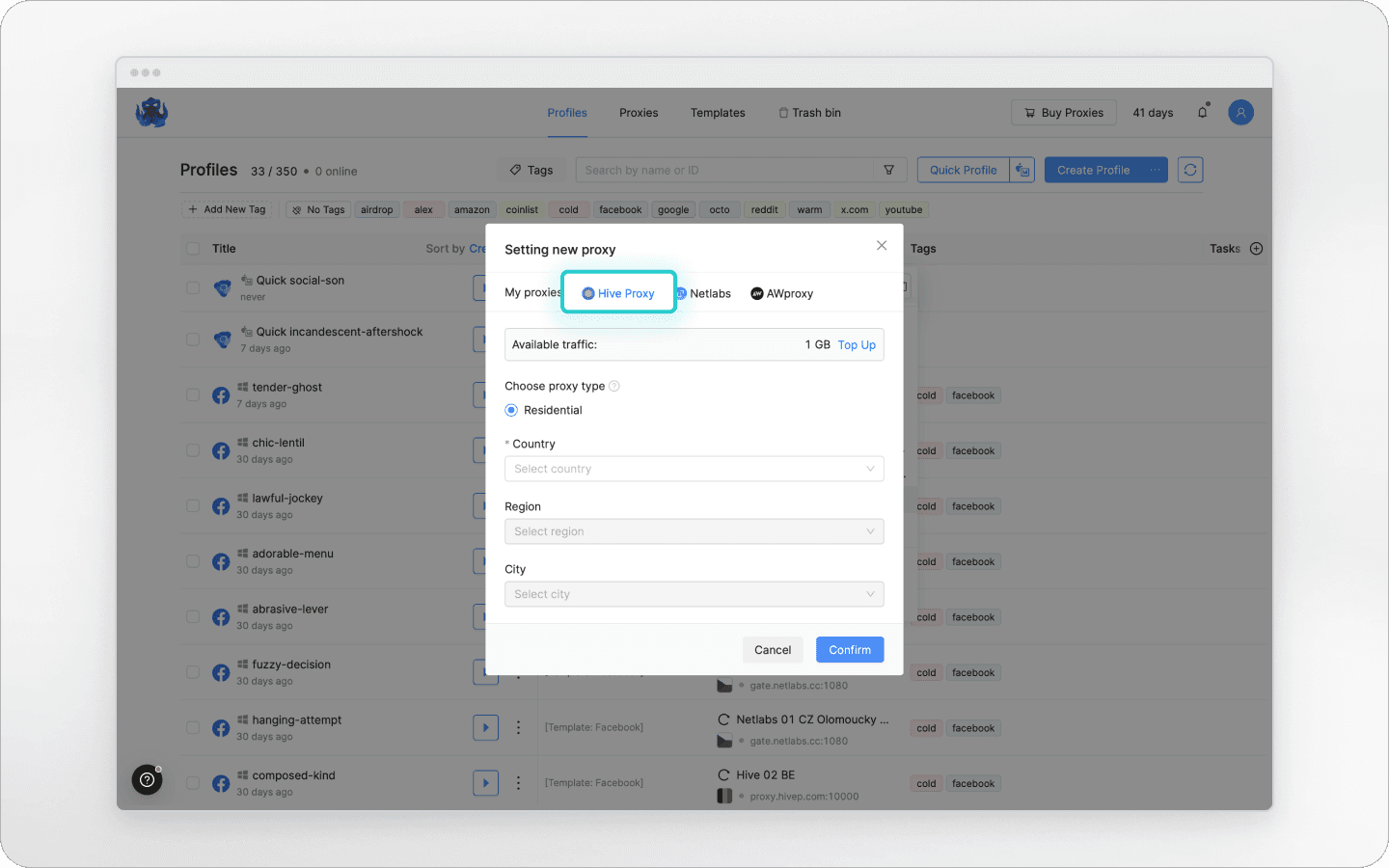This screenshot has height=868, width=1389.
Task: Check the abrasive-lever profile checkbox
Action: [x=193, y=617]
